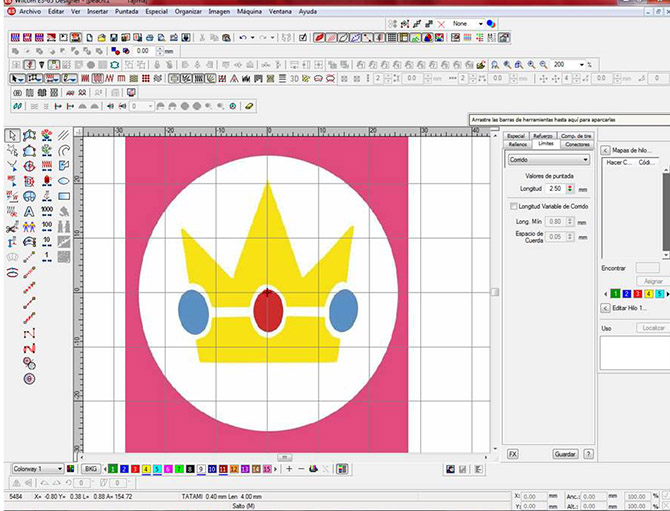Click the BKG background button
Image resolution: width=670 pixels, height=511 pixels.
pyautogui.click(x=91, y=469)
